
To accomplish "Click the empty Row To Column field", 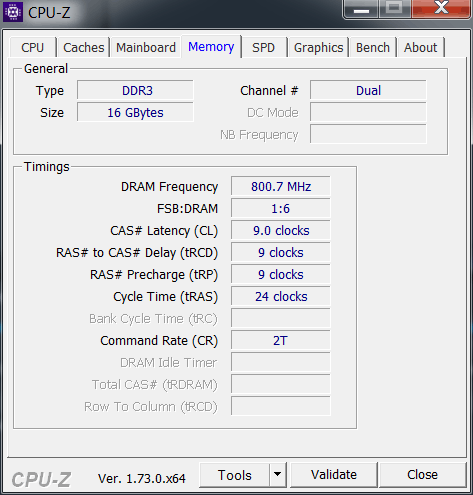I will pyautogui.click(x=281, y=406).
